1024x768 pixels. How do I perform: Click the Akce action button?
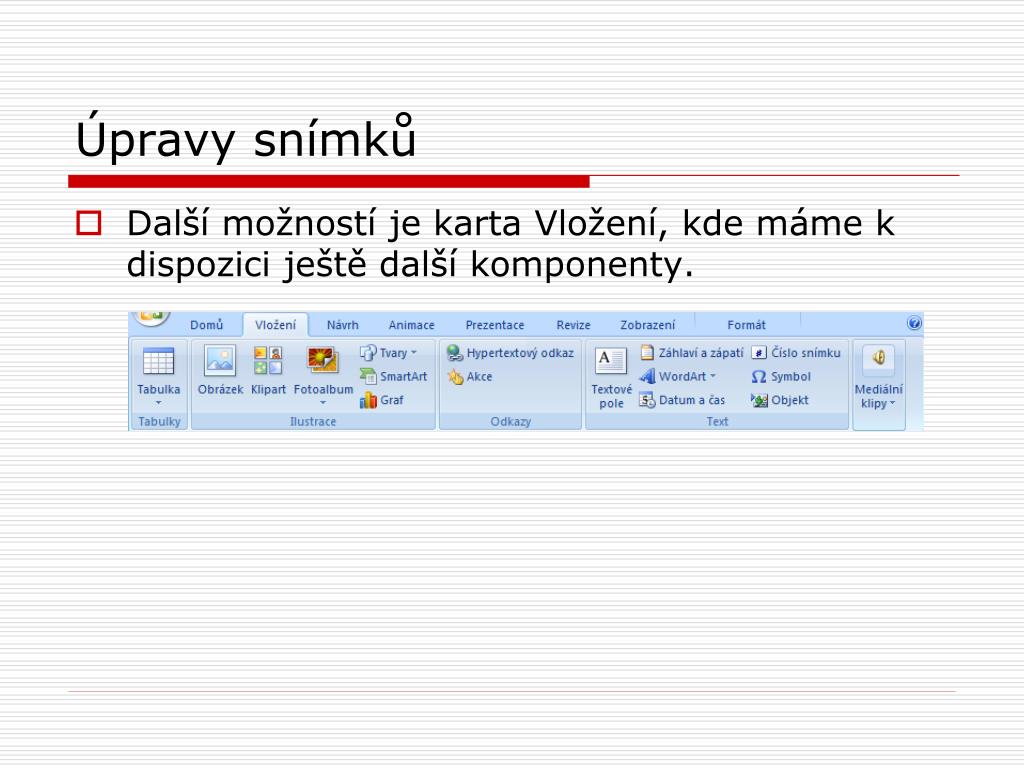[470, 376]
